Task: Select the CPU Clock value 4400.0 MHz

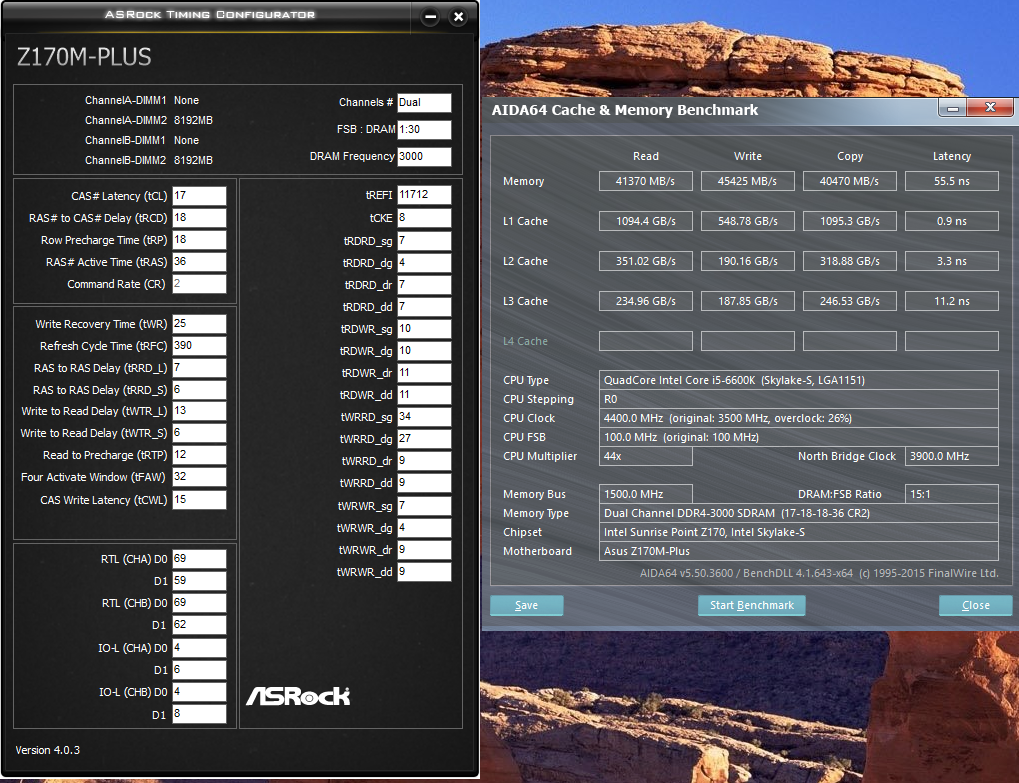Action: coord(799,418)
